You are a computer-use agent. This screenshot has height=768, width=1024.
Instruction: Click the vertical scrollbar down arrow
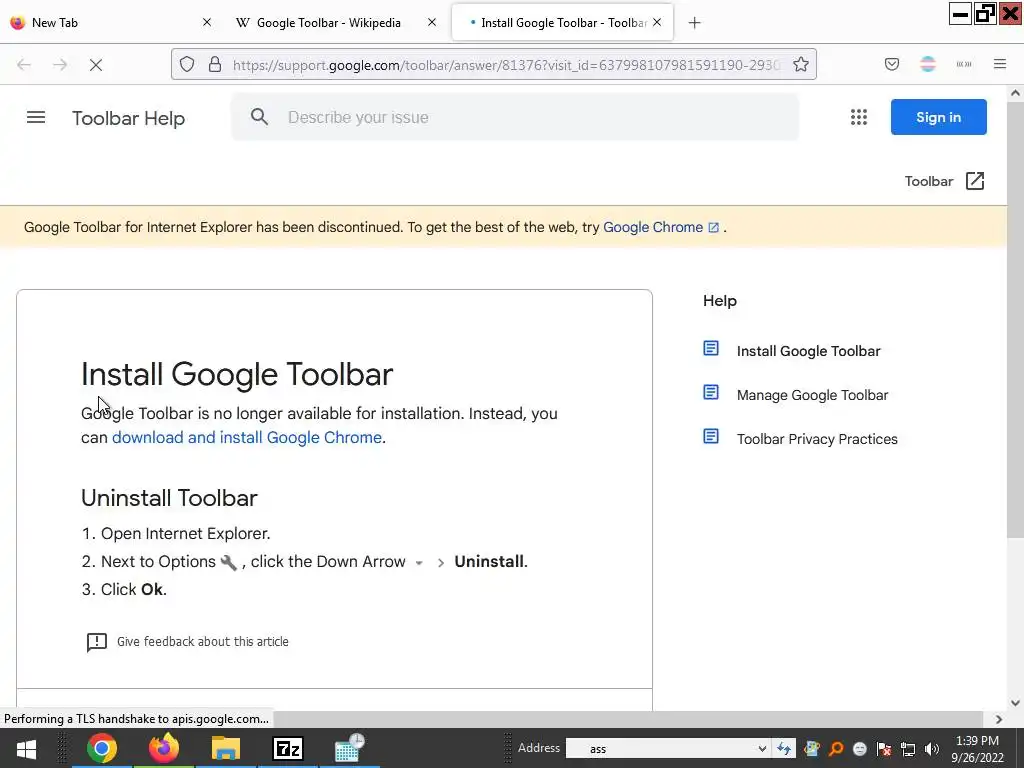coord(1015,703)
